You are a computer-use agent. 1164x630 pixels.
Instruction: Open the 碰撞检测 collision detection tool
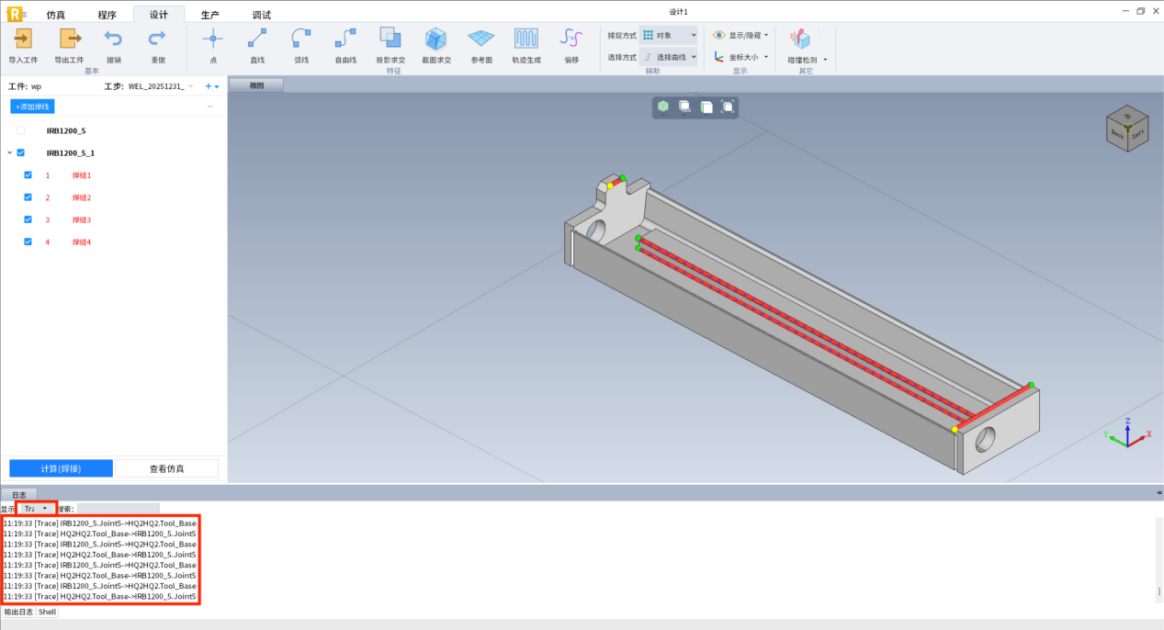tap(800, 39)
